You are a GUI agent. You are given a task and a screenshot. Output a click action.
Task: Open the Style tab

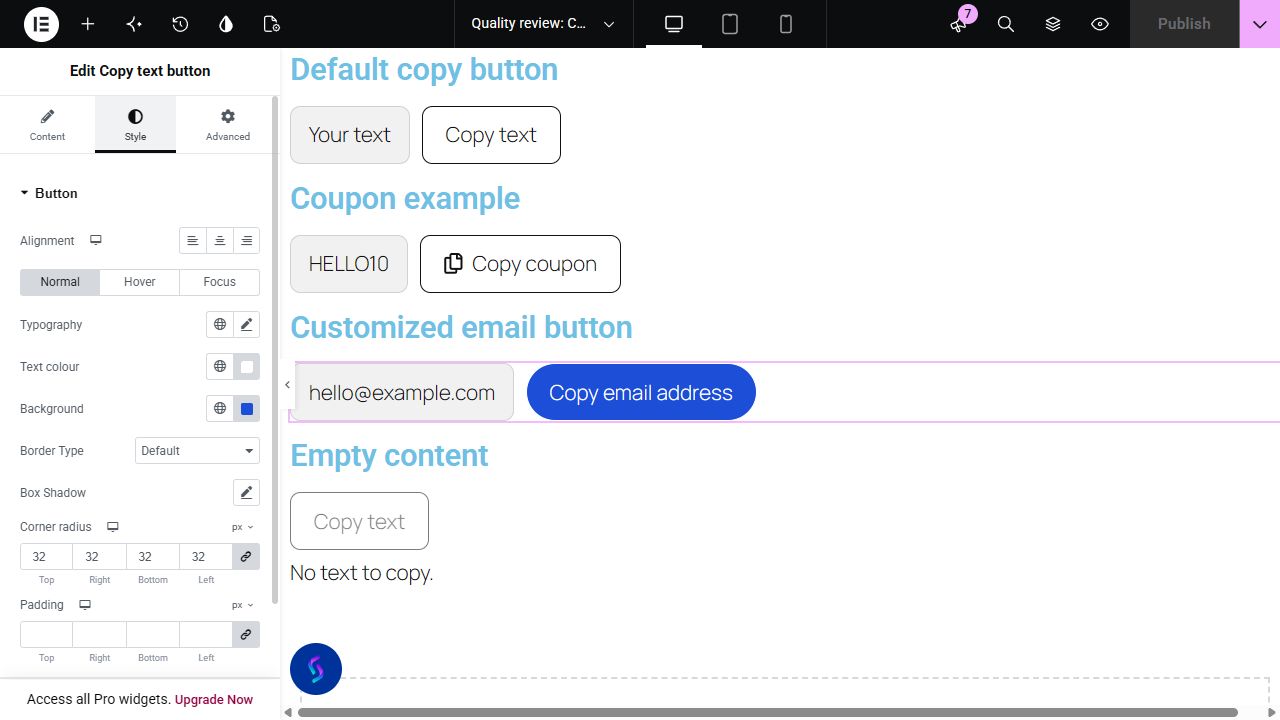pyautogui.click(x=136, y=125)
